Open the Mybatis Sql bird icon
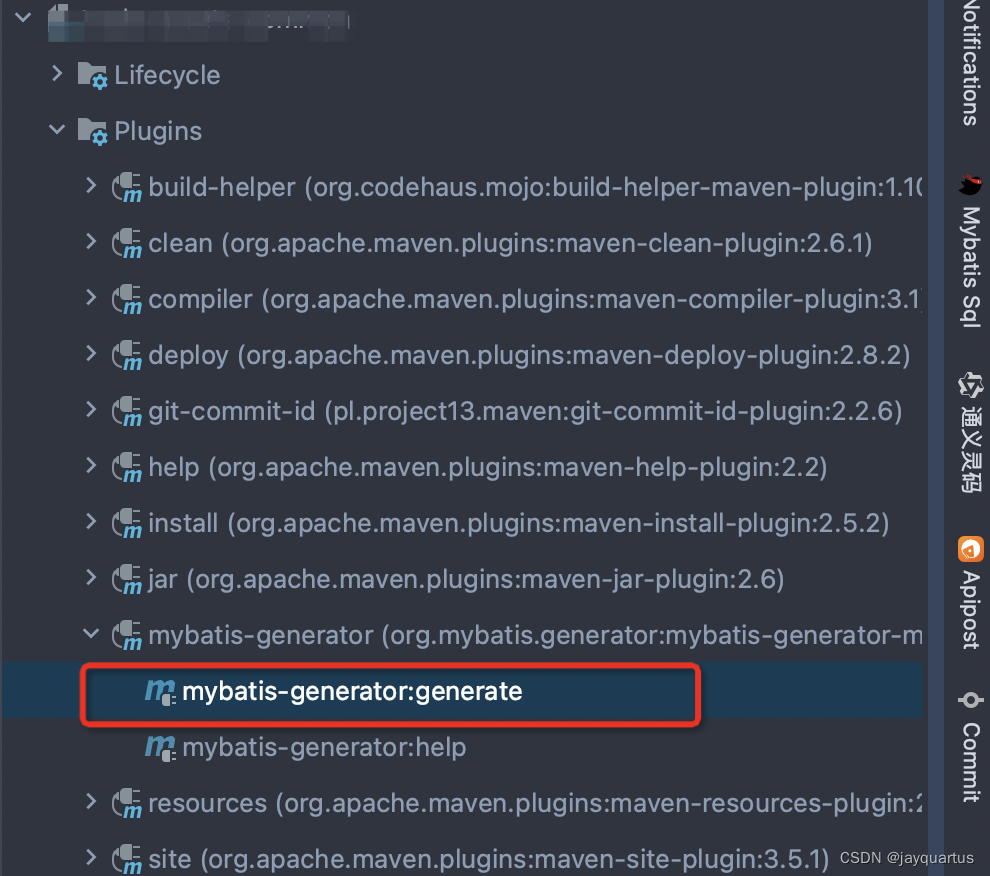This screenshot has width=990, height=876. coord(970,185)
